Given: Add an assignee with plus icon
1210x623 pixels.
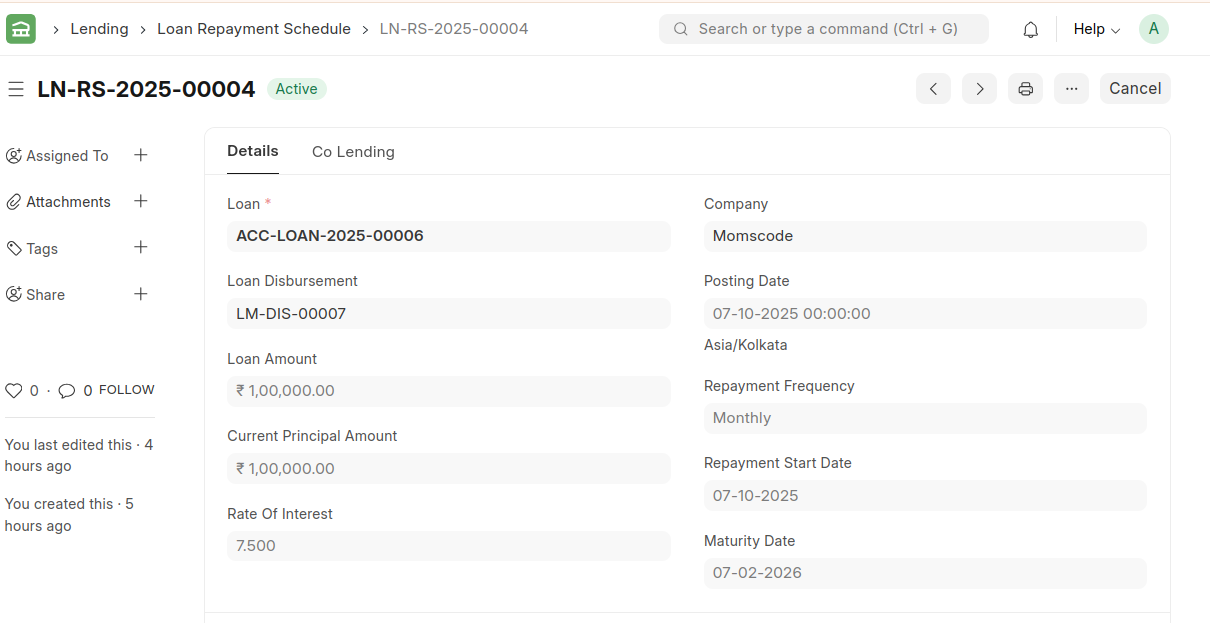Looking at the screenshot, I should point(141,155).
